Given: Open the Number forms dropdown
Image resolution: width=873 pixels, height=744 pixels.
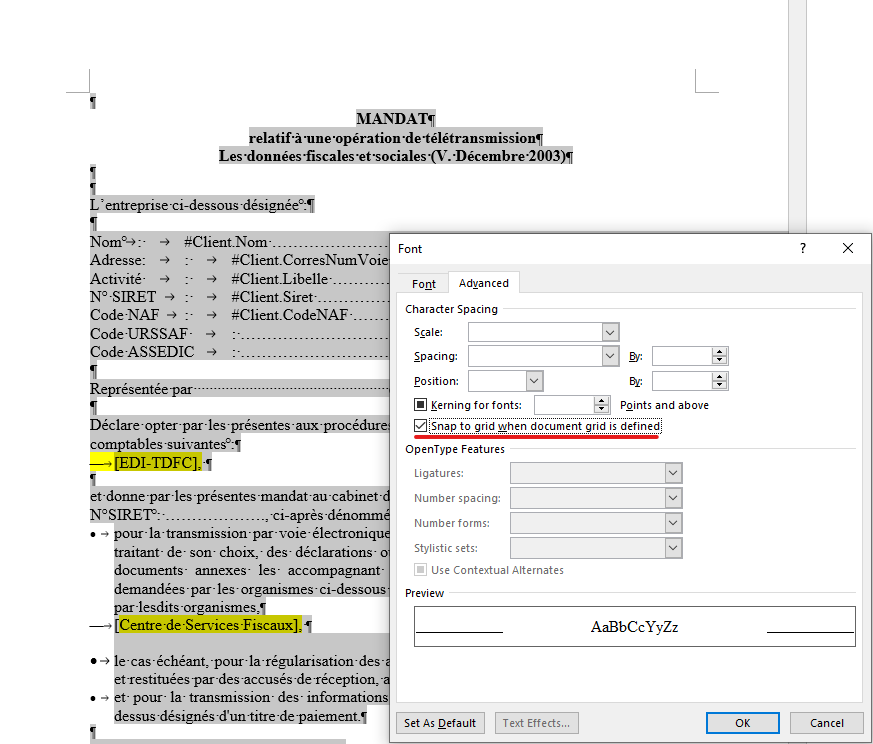Looking at the screenshot, I should [673, 523].
